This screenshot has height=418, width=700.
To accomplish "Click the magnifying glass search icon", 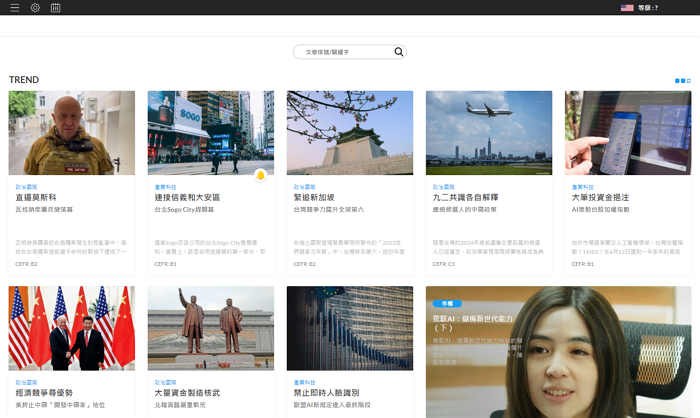I will 399,52.
